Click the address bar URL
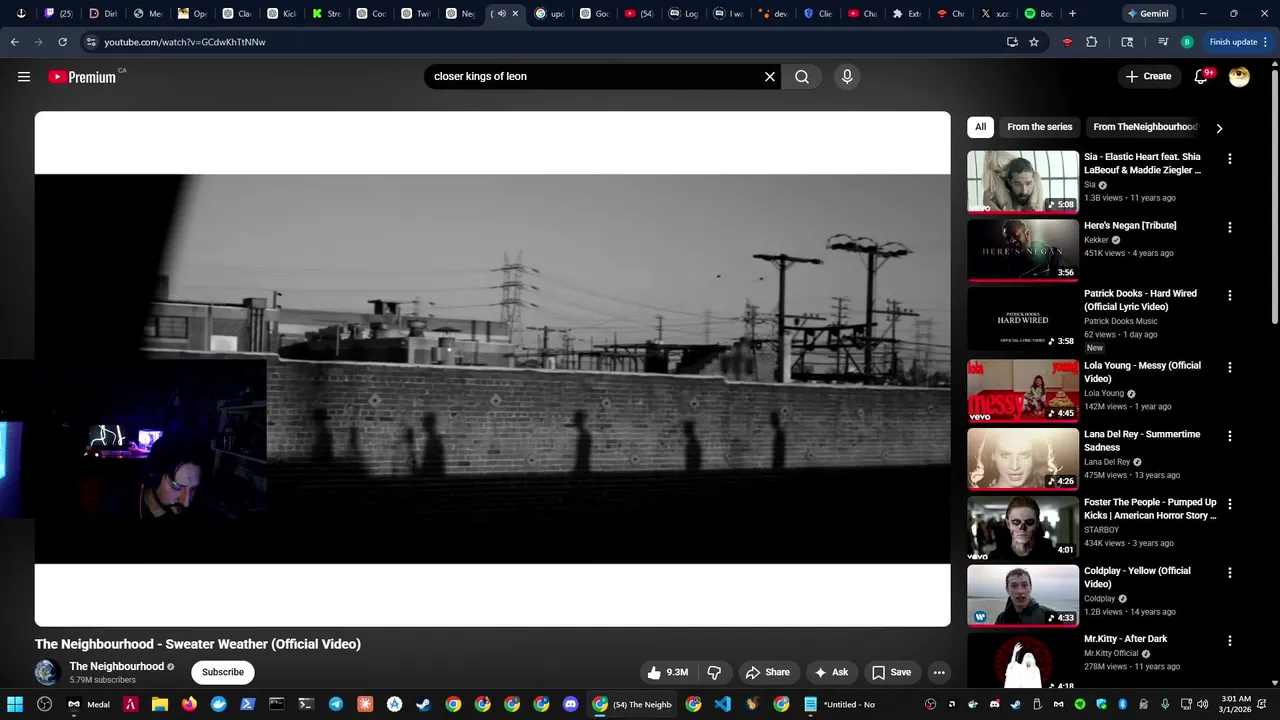The image size is (1280, 720). tap(185, 42)
